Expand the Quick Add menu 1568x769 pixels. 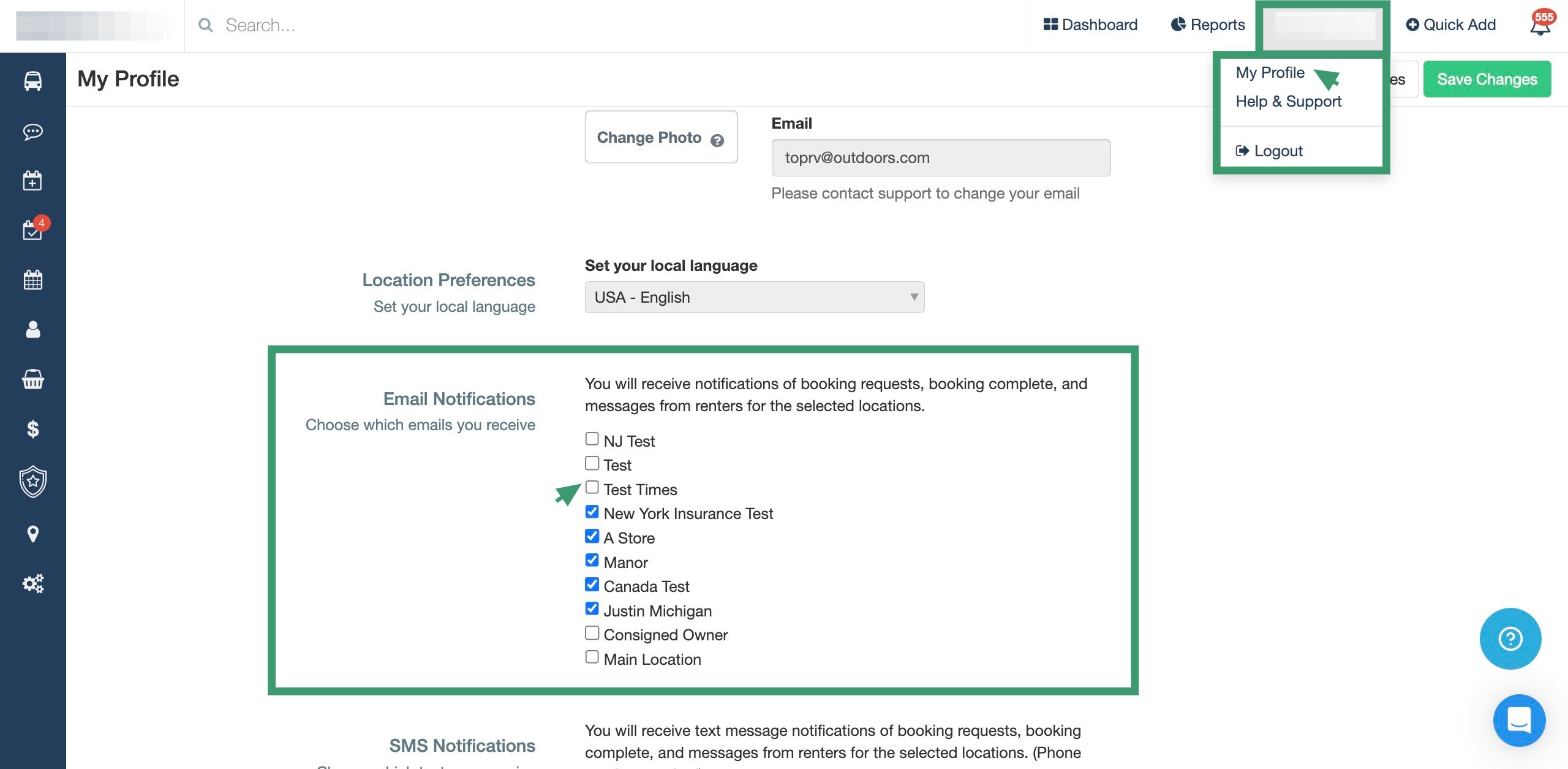point(1450,25)
